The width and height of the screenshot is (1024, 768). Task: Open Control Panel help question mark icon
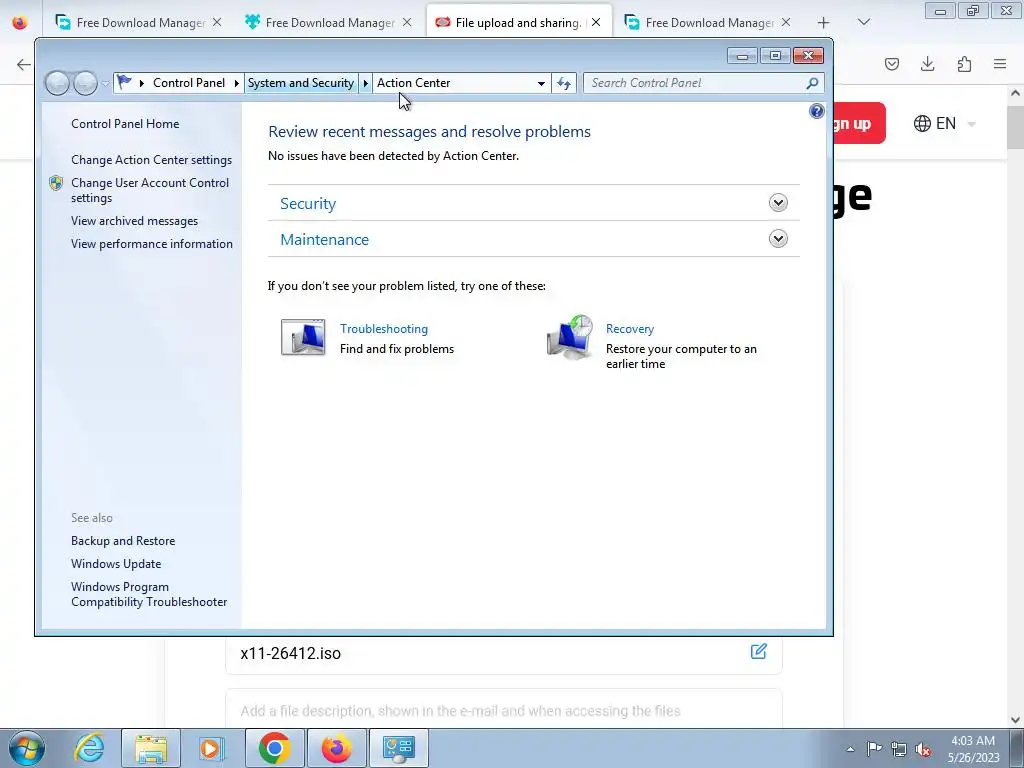coord(816,111)
